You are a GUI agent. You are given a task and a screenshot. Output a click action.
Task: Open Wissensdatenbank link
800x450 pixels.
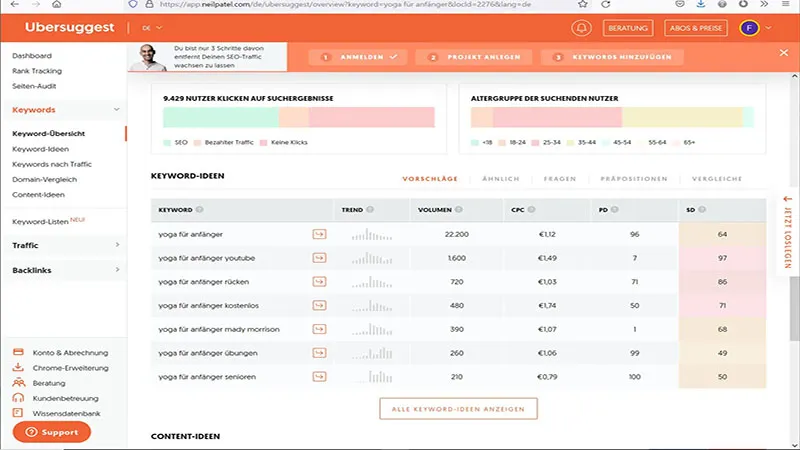66,413
